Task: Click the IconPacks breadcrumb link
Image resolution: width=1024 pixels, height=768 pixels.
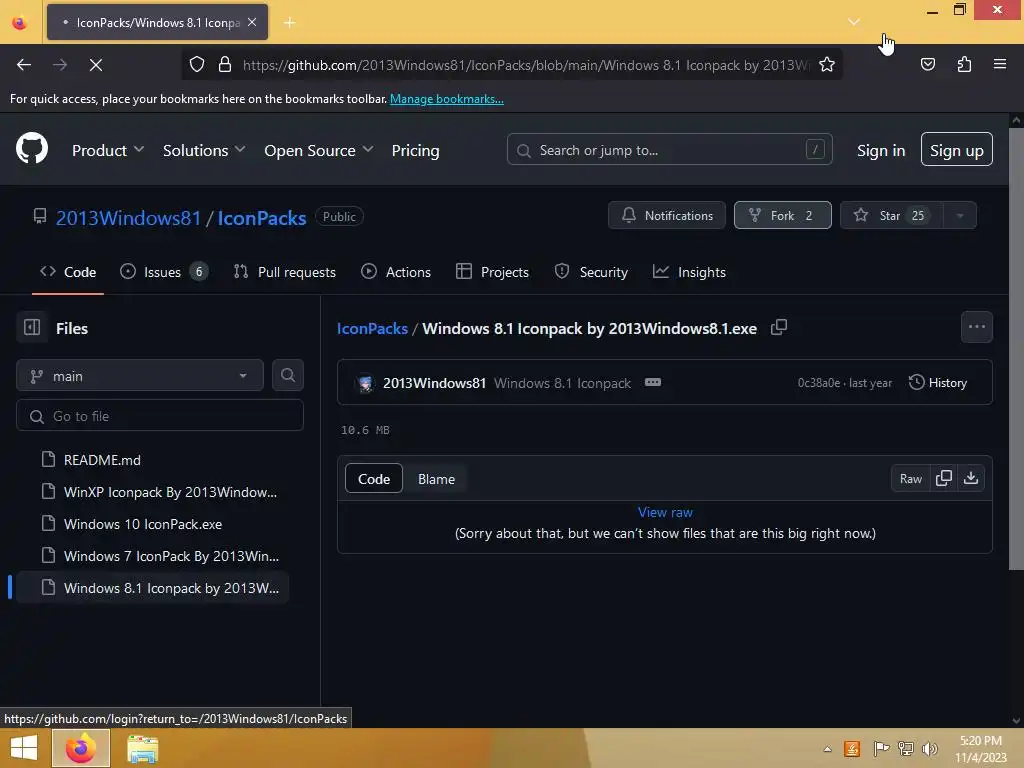Action: point(372,328)
